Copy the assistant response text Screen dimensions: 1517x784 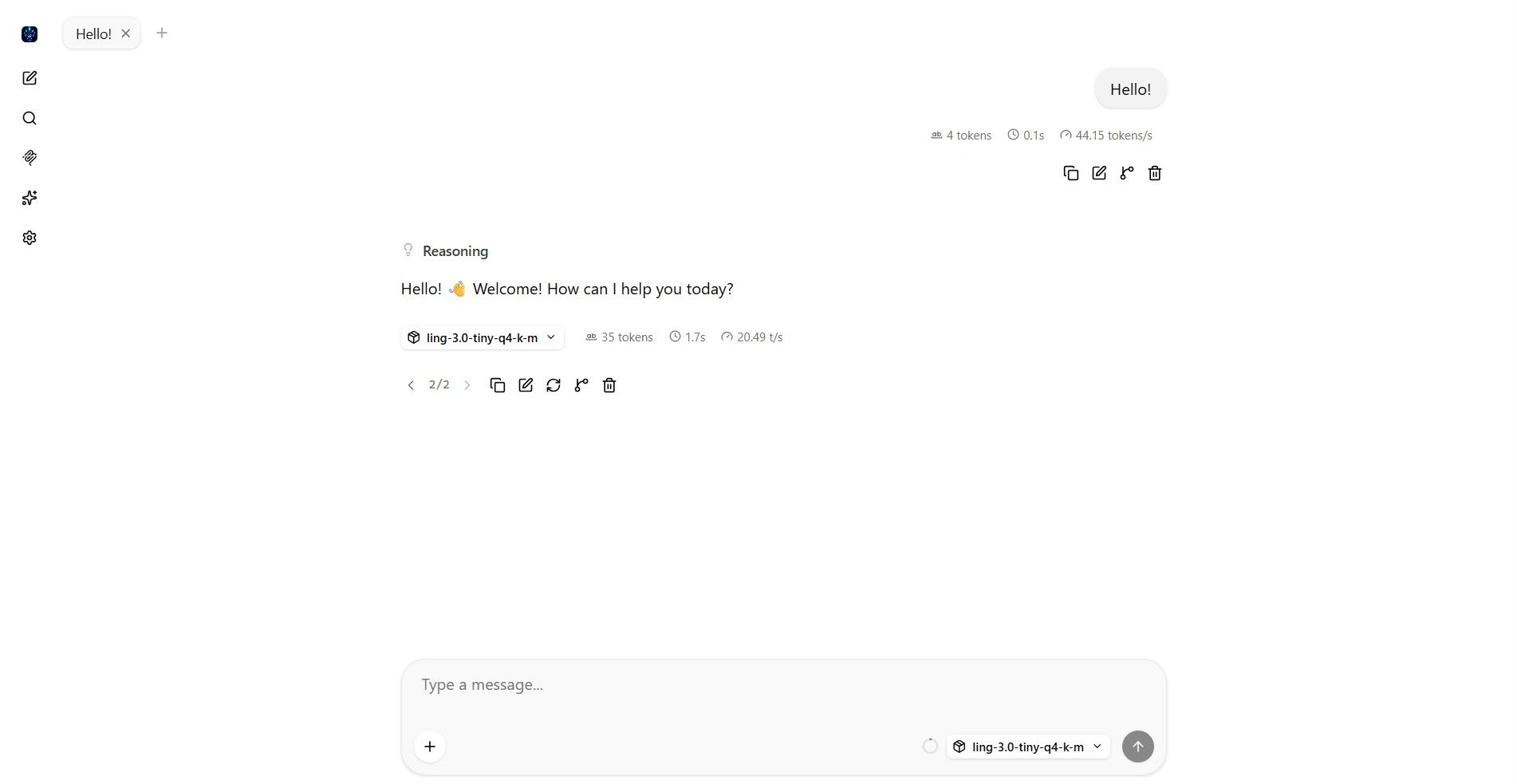[x=498, y=385]
